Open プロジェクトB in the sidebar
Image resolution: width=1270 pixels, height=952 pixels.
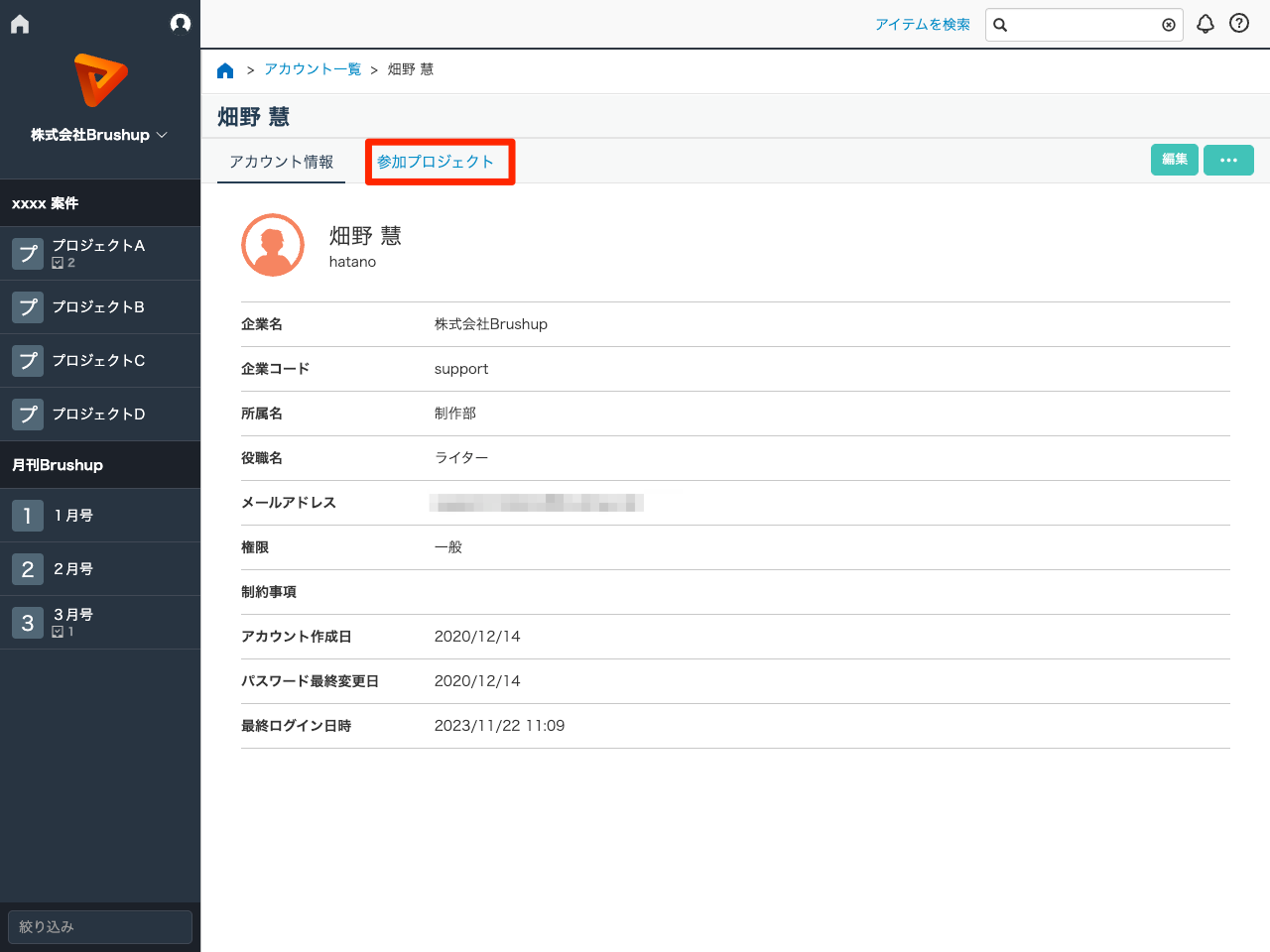point(100,306)
